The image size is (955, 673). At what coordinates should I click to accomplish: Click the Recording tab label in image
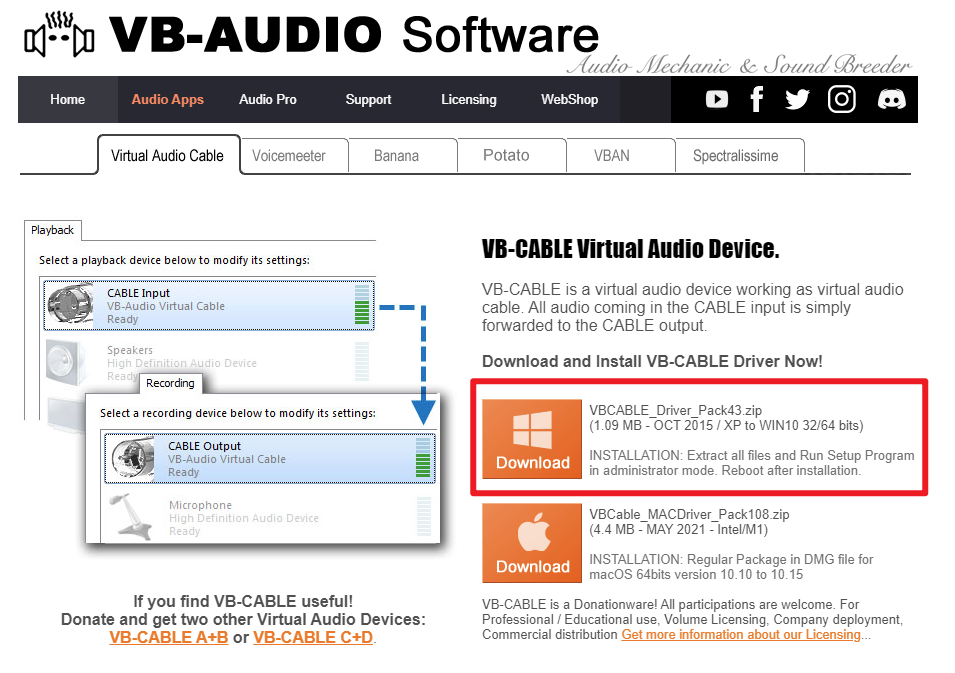coord(171,383)
